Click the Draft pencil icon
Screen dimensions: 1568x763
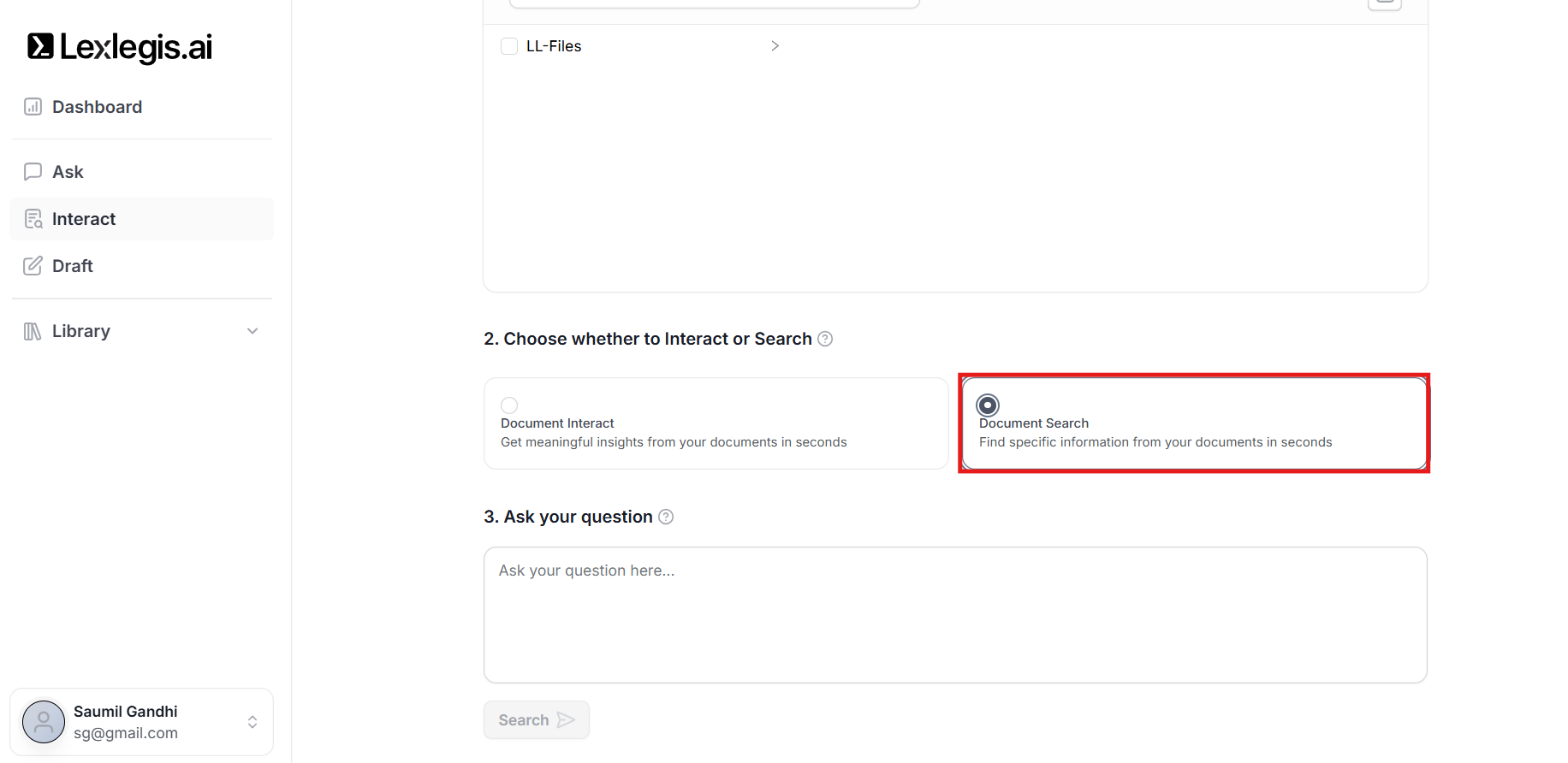[33, 266]
